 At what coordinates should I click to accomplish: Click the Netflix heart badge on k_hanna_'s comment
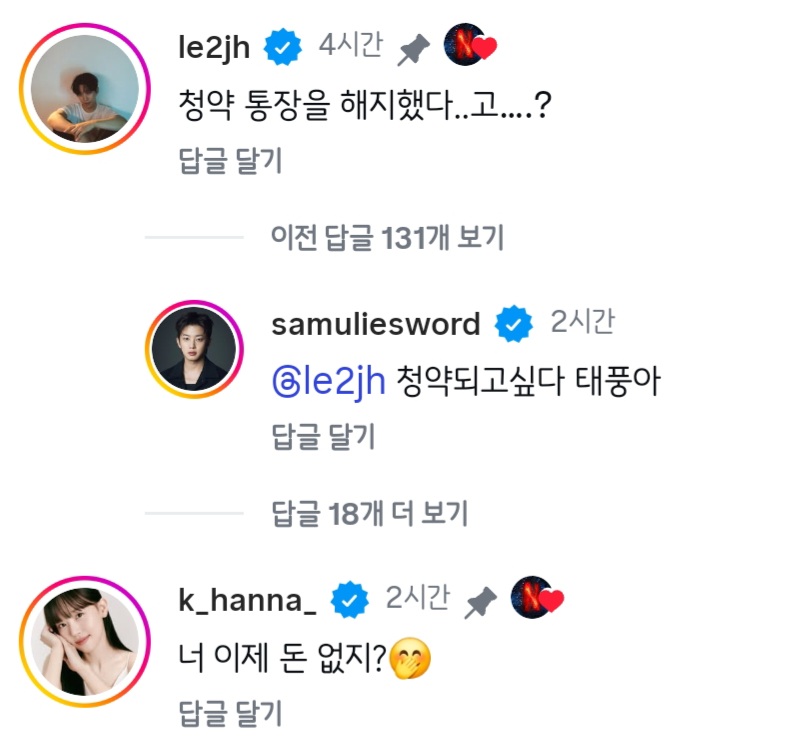pos(537,598)
